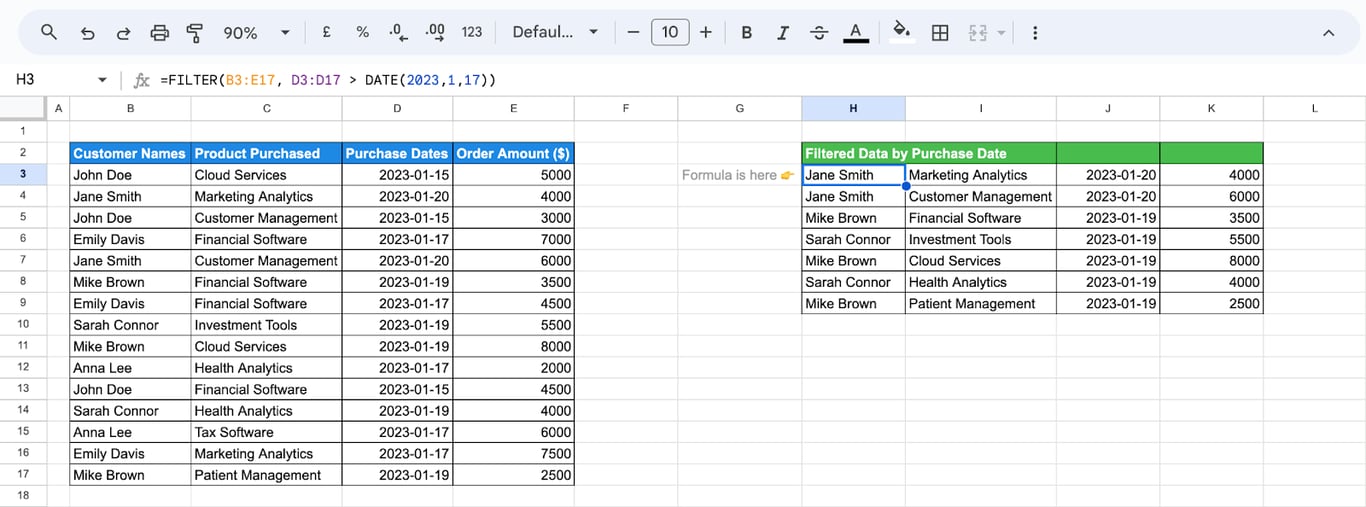Redo the last action
This screenshot has height=507, width=1366.
123,32
